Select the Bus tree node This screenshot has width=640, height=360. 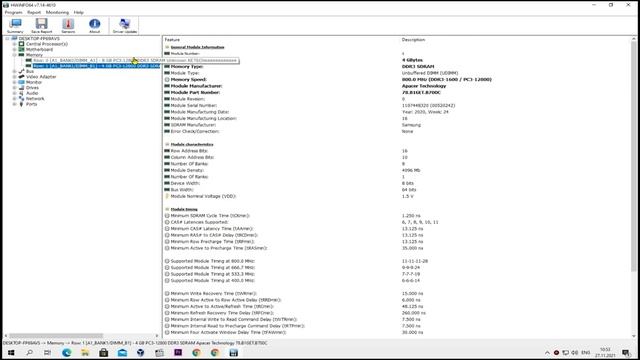click(x=30, y=71)
